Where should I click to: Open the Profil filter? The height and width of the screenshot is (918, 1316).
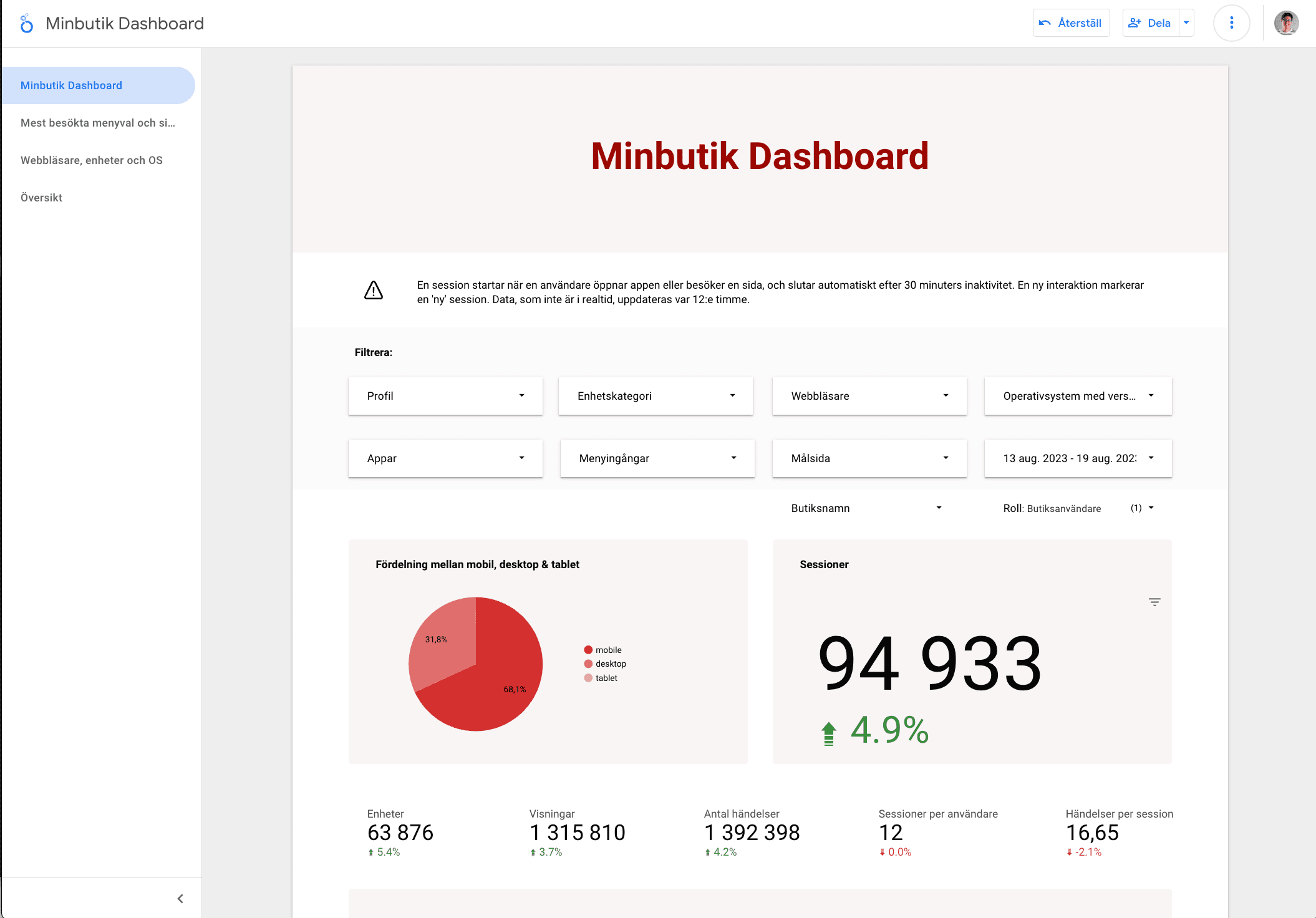coord(445,395)
